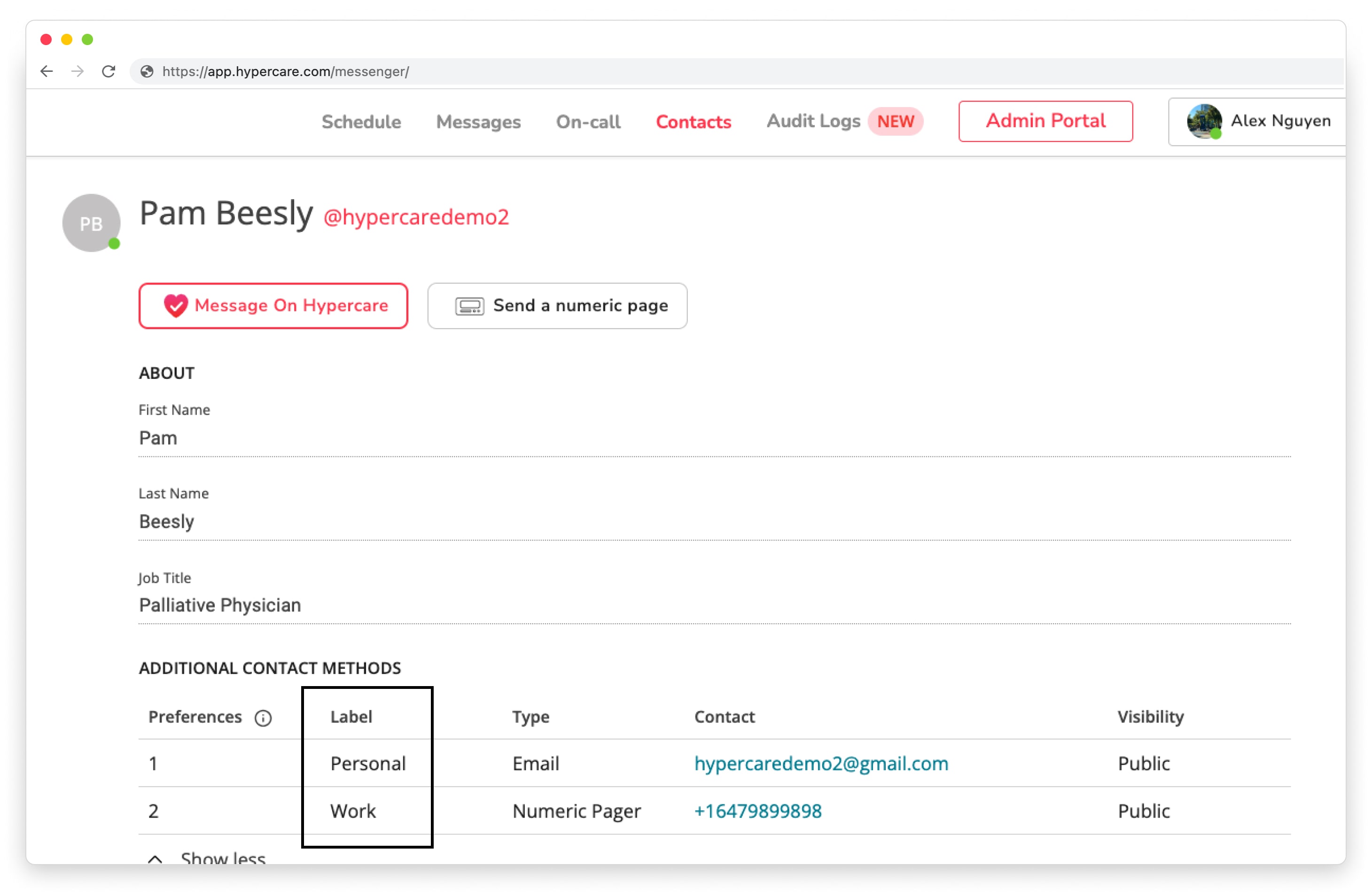The width and height of the screenshot is (1372, 896).
Task: Click the Preferences column header
Action: click(195, 717)
